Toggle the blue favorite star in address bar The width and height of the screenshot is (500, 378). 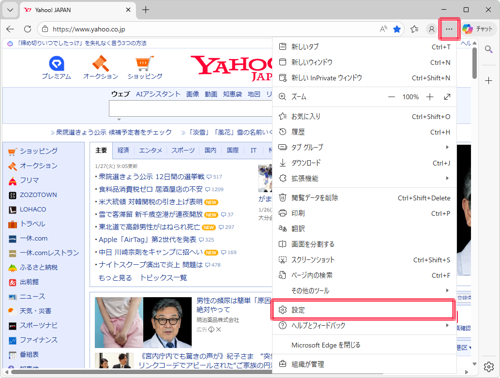[x=397, y=29]
